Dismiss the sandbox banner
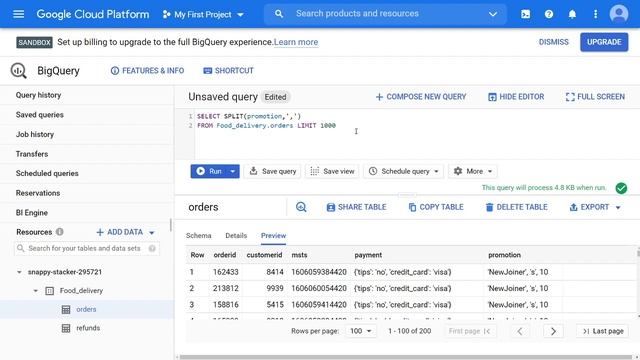The image size is (640, 360). click(553, 42)
